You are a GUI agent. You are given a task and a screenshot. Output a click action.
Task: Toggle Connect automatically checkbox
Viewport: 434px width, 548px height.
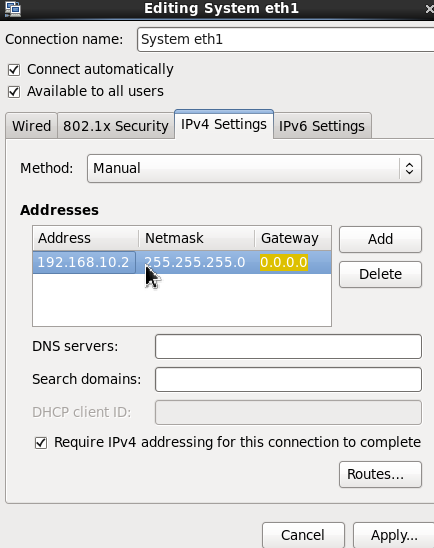(x=14, y=70)
